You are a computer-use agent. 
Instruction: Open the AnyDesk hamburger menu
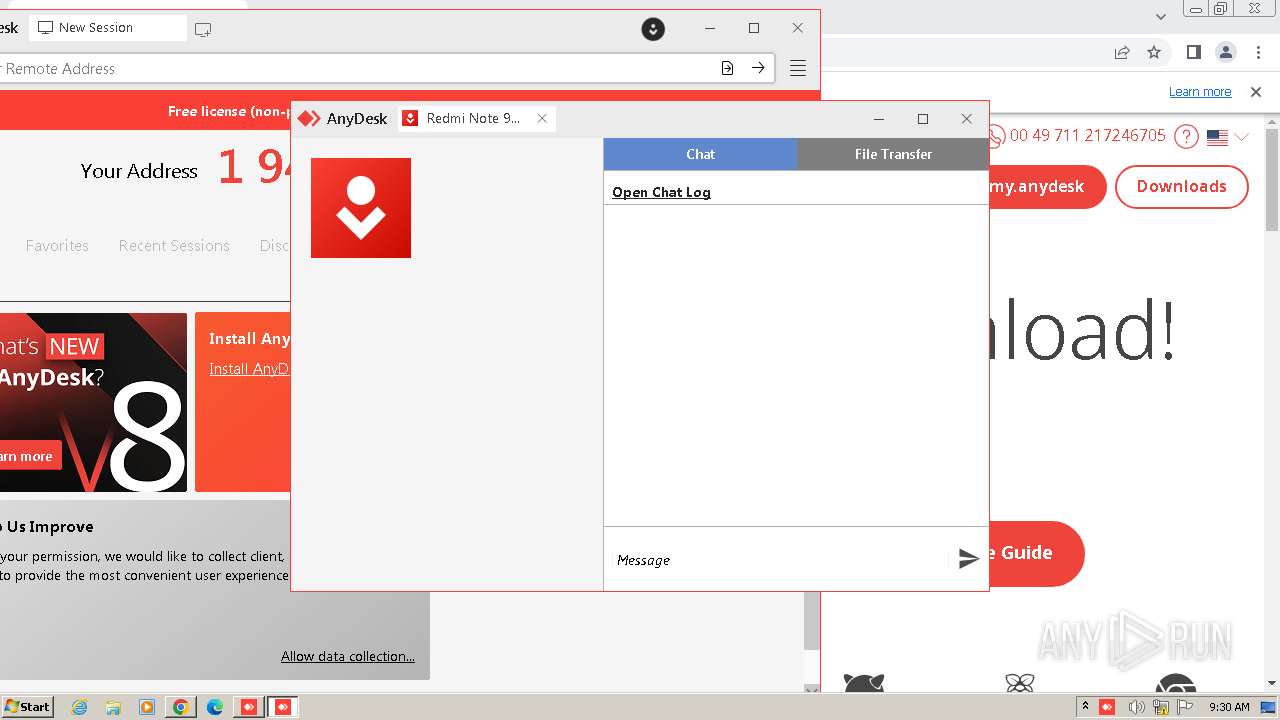tap(797, 68)
